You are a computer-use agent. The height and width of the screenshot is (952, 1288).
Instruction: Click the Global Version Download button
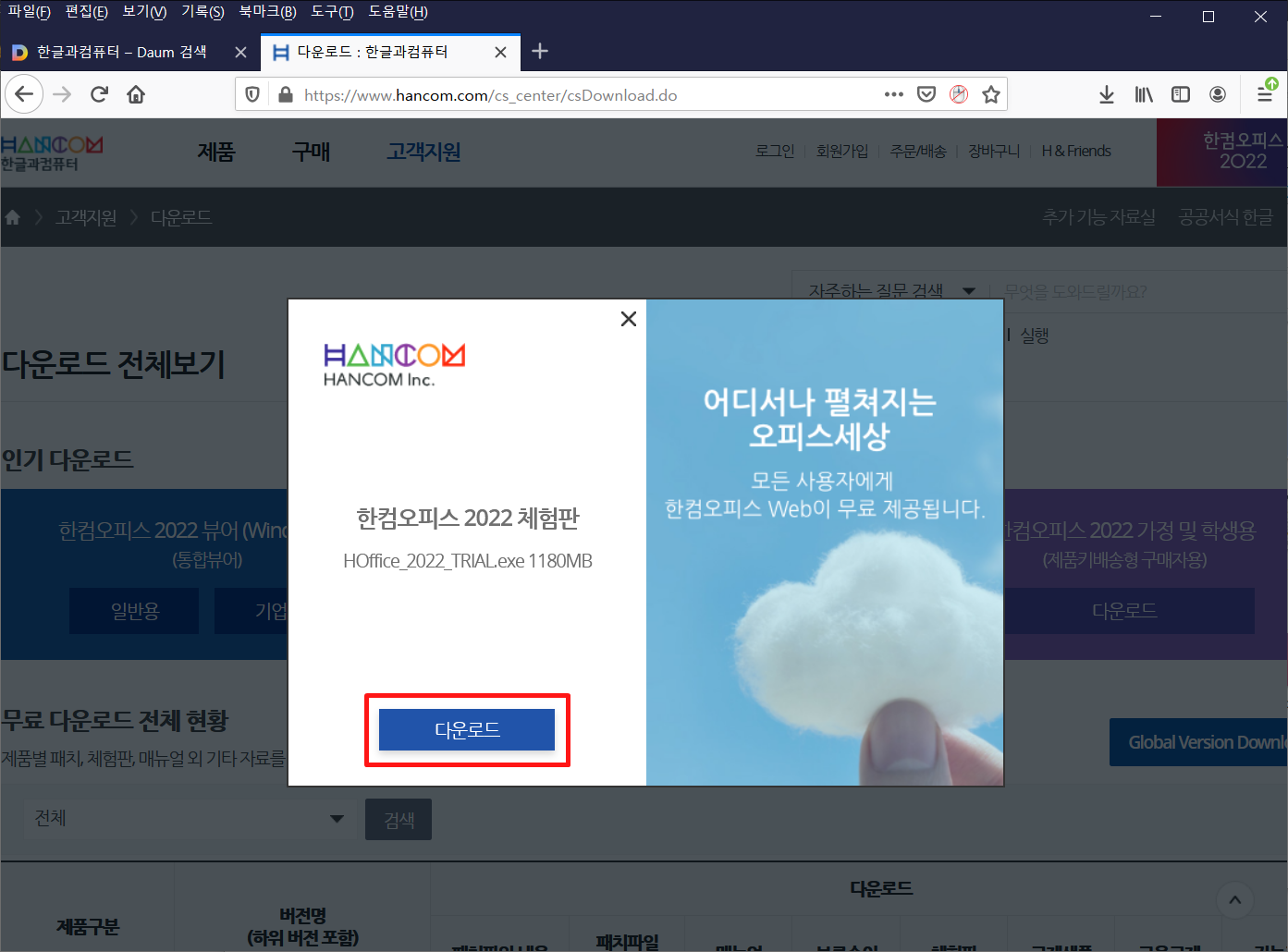1198,742
